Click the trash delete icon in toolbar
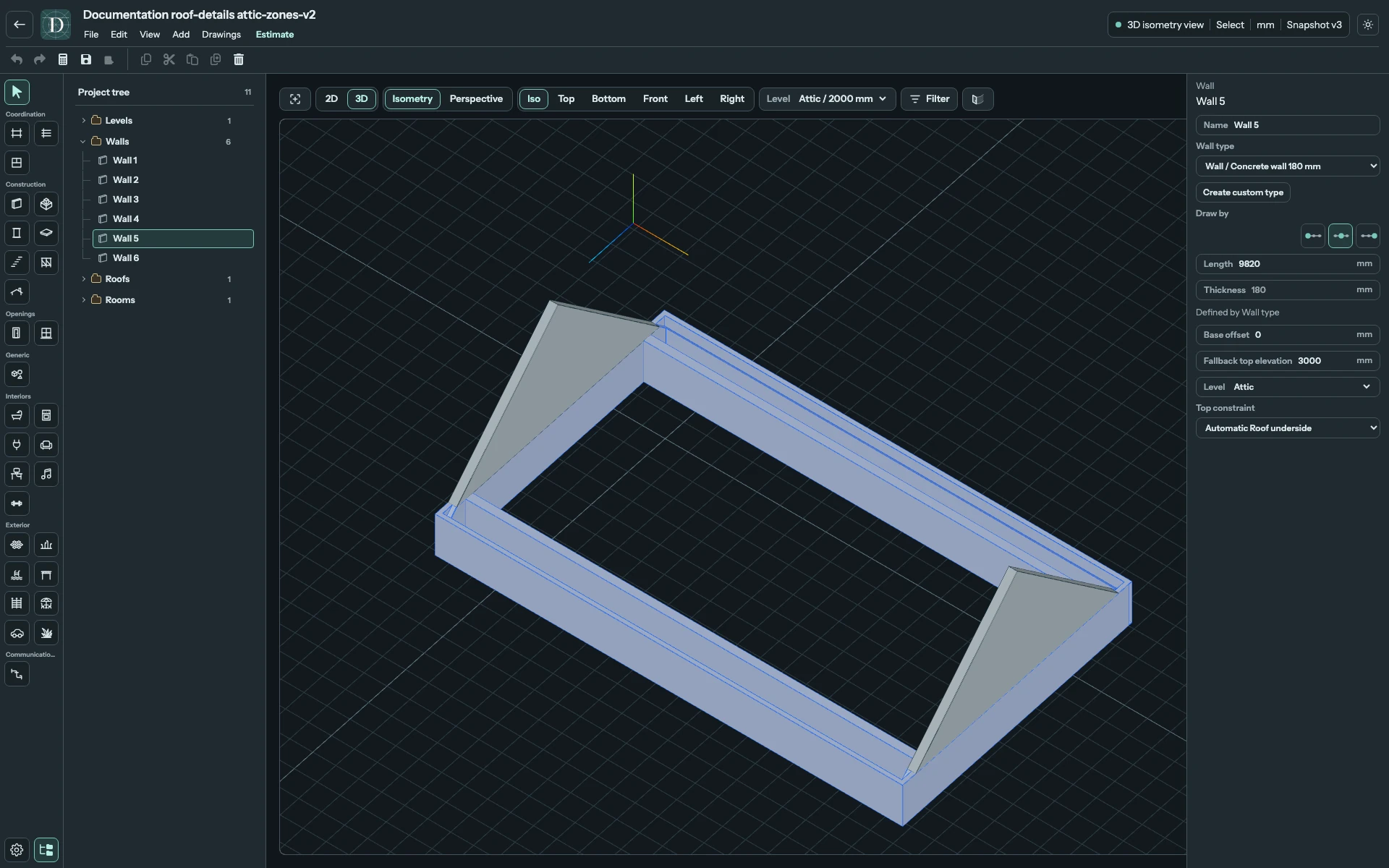The height and width of the screenshot is (868, 1389). (239, 59)
